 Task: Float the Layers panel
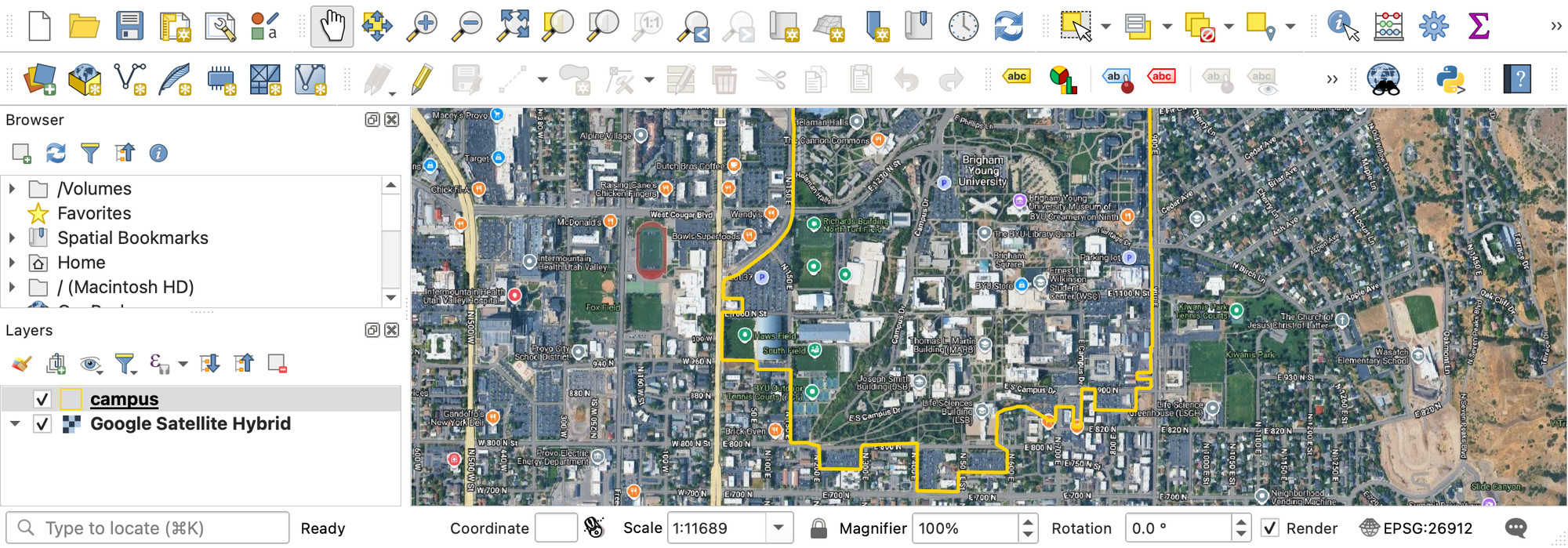(372, 330)
